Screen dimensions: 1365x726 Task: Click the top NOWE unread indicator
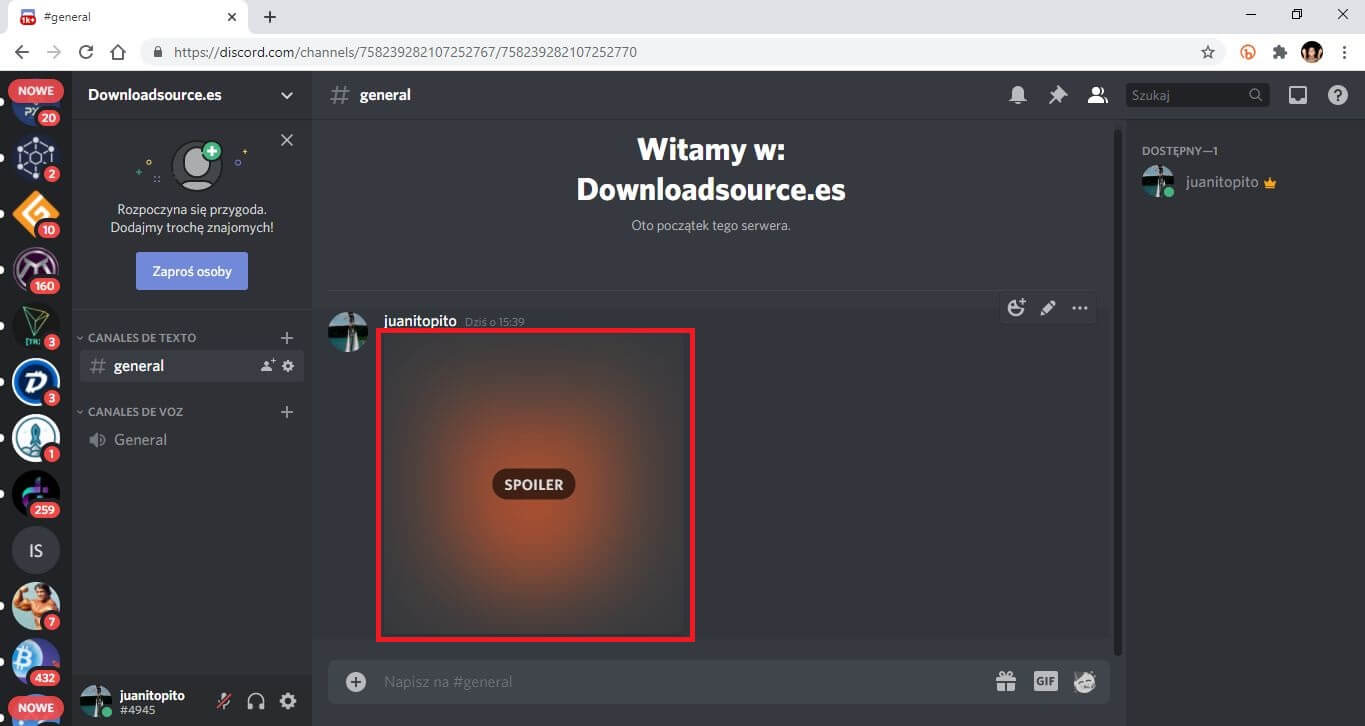tap(36, 91)
